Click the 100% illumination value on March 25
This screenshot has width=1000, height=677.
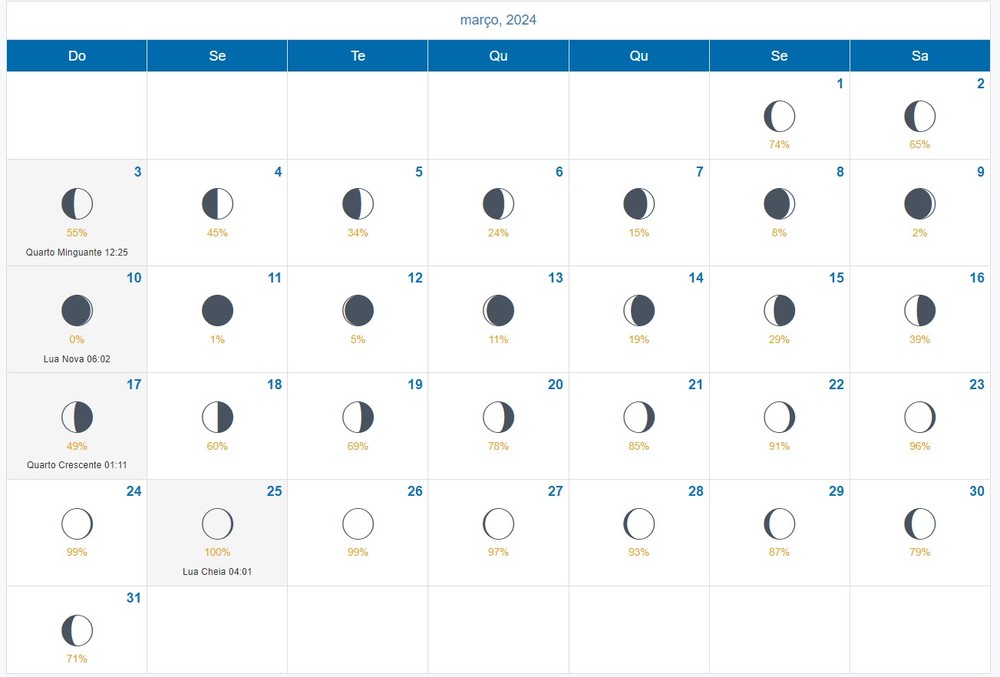pyautogui.click(x=217, y=552)
